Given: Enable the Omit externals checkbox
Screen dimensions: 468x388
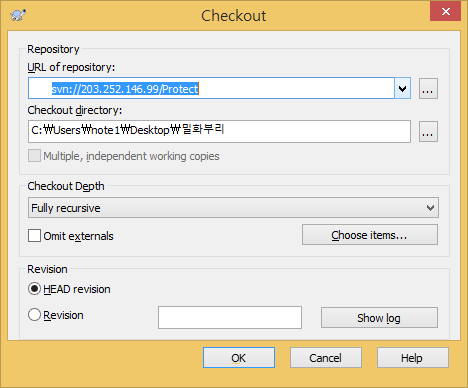Looking at the screenshot, I should click(34, 235).
